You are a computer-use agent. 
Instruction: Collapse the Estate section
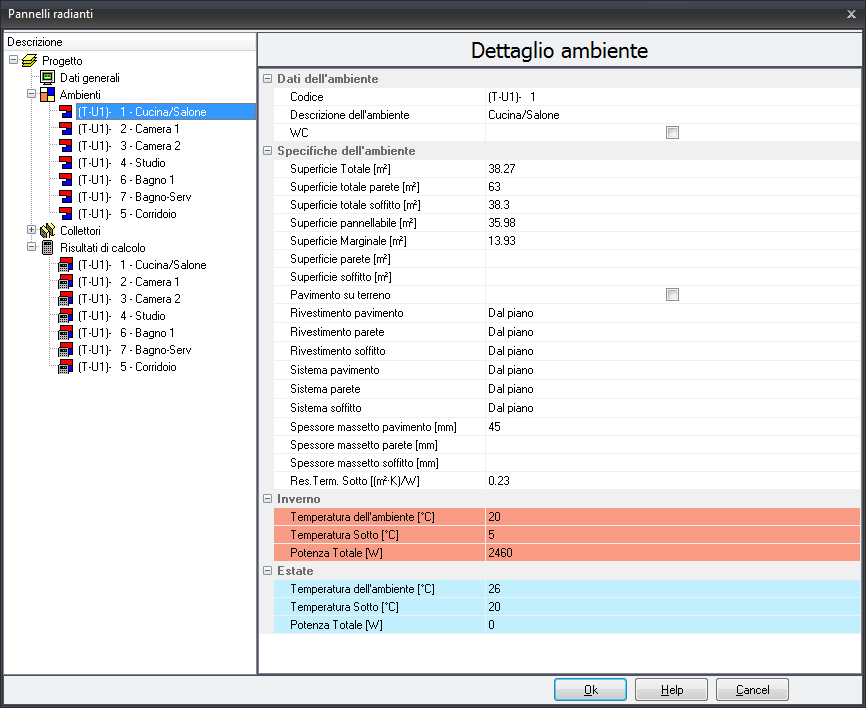coord(267,571)
